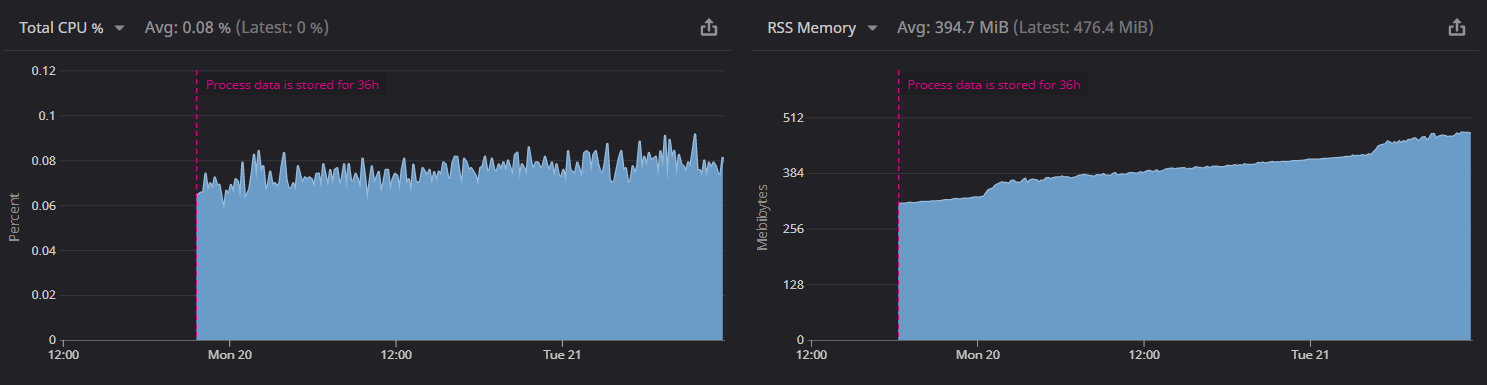Export the Total CPU % chart
This screenshot has width=1487, height=385.
point(709,28)
